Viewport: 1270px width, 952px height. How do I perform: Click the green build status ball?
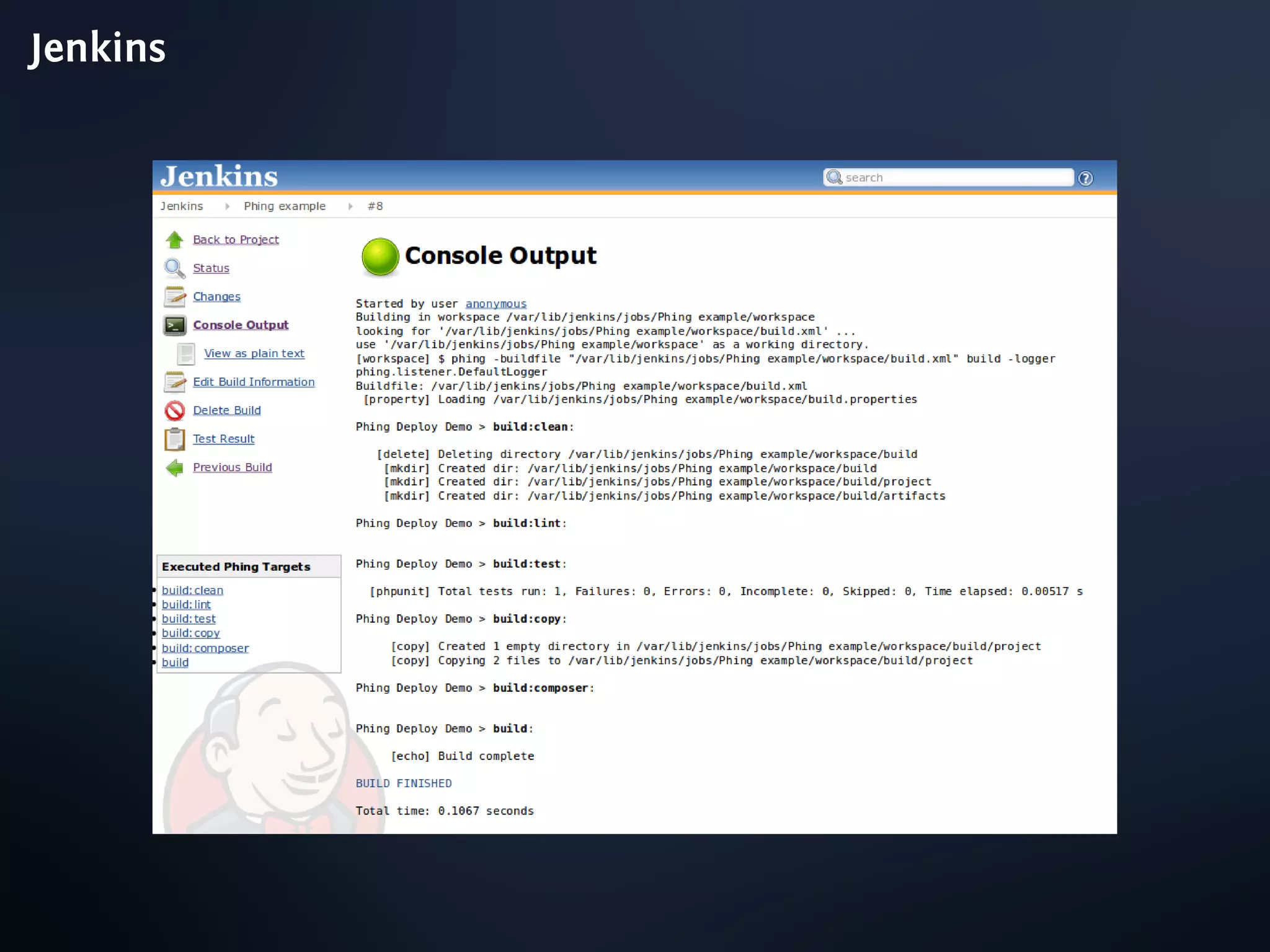click(x=380, y=257)
